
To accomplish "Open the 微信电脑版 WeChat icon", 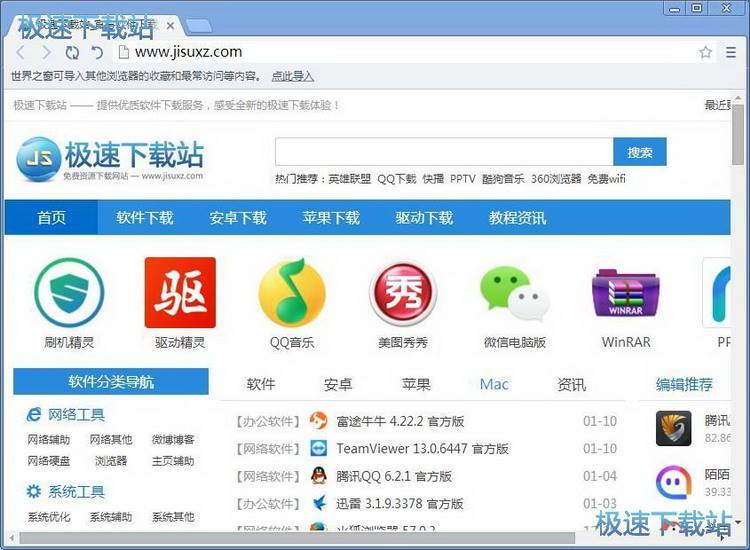I will 515,294.
